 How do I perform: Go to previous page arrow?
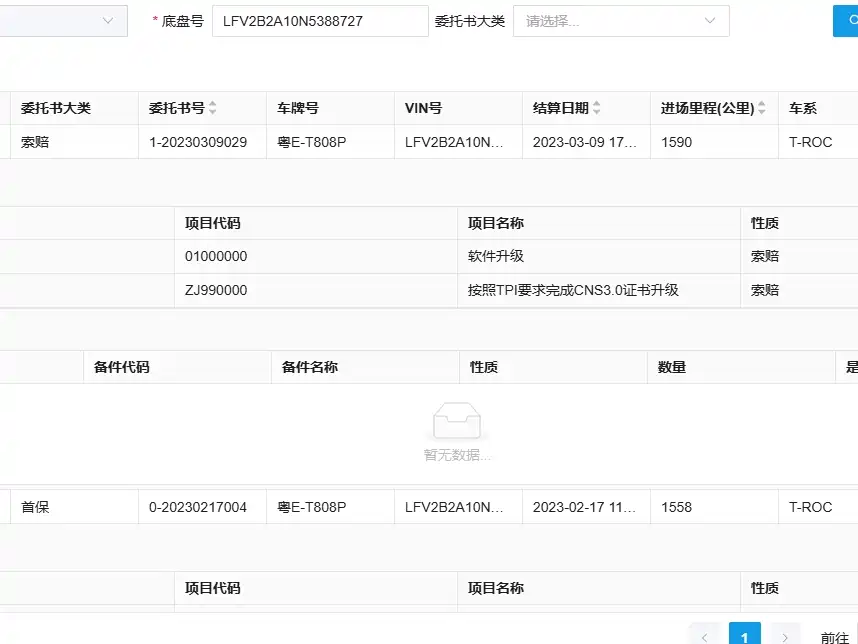click(x=704, y=636)
